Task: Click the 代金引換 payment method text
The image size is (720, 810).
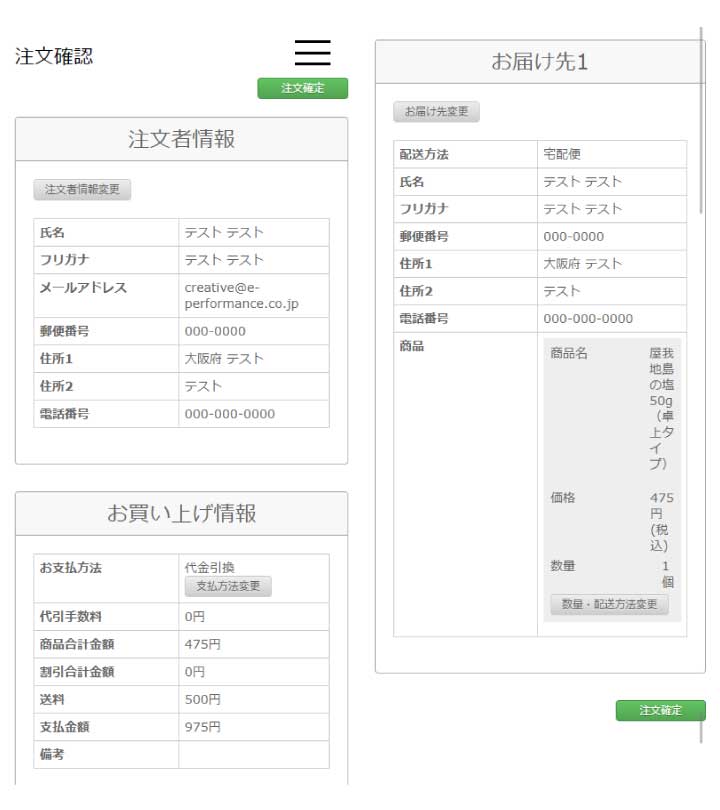Action: coord(209,567)
